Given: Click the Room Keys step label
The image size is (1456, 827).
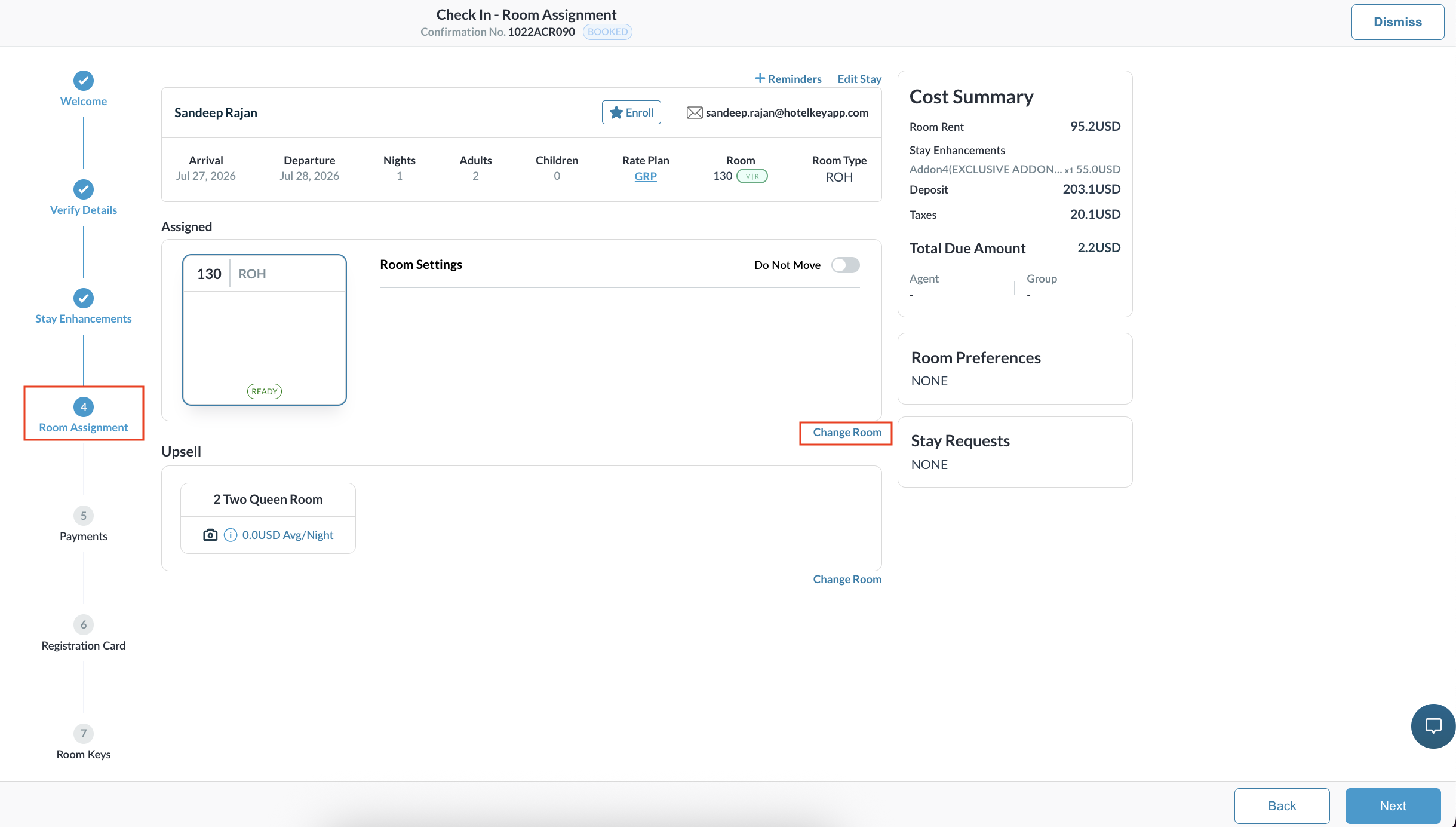Looking at the screenshot, I should 84,754.
